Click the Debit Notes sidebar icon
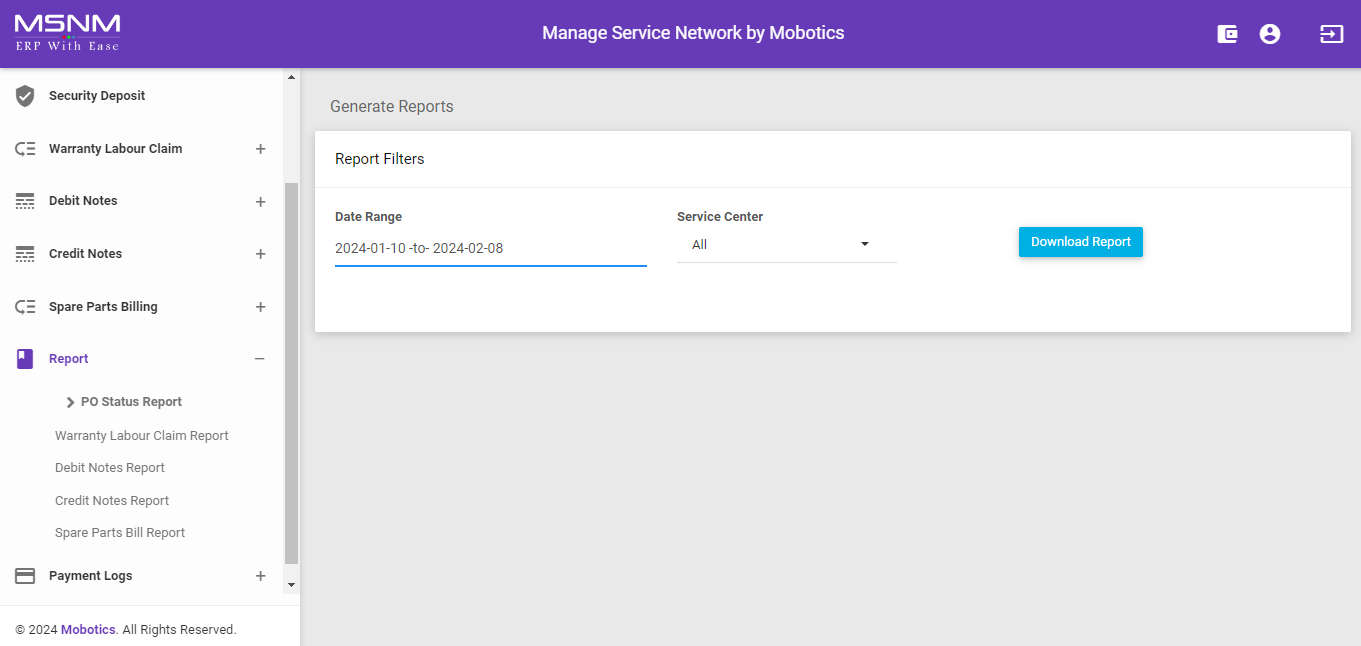The image size is (1361, 646). point(25,201)
